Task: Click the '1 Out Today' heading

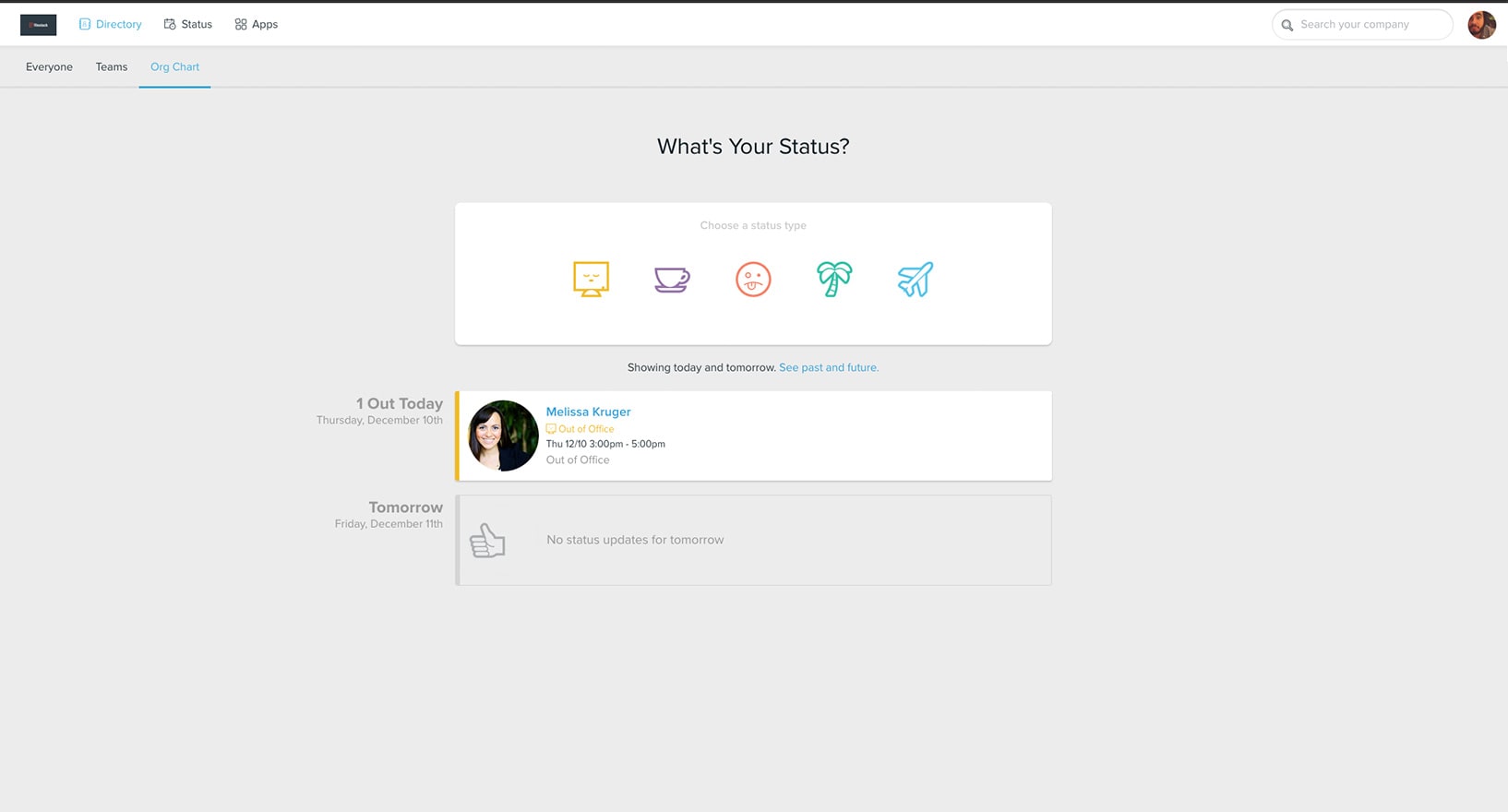Action: [x=400, y=403]
